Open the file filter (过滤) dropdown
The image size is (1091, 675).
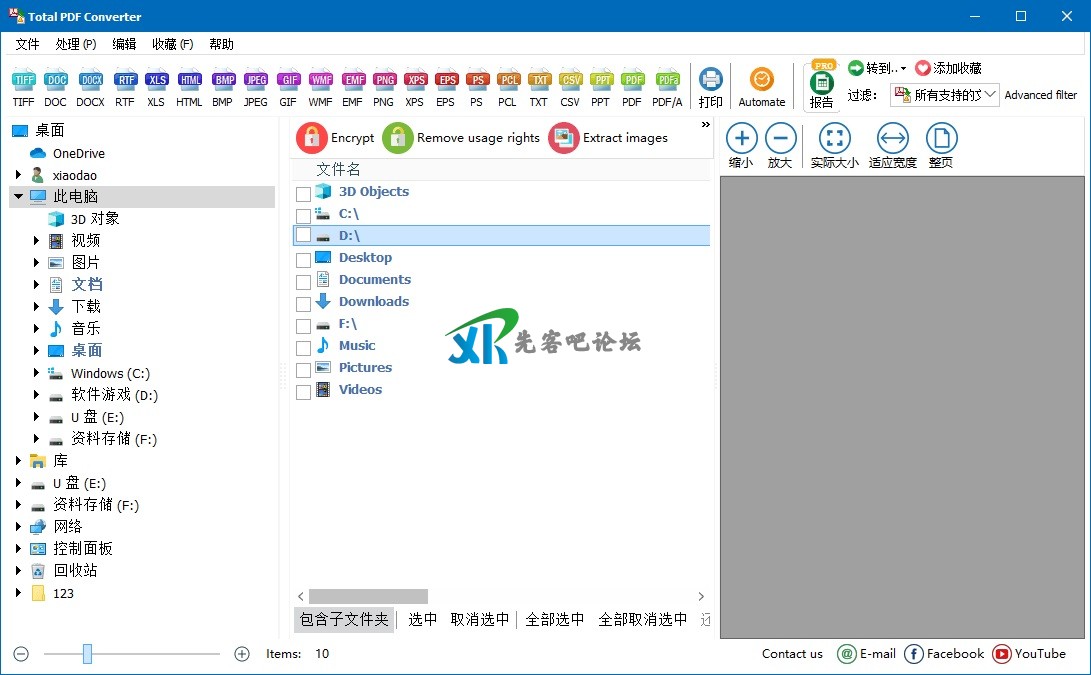pos(944,95)
